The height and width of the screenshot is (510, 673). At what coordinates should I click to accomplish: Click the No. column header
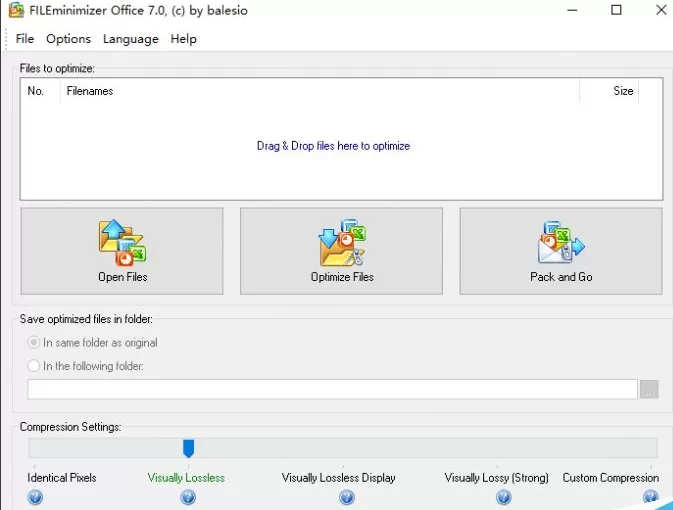pyautogui.click(x=40, y=91)
